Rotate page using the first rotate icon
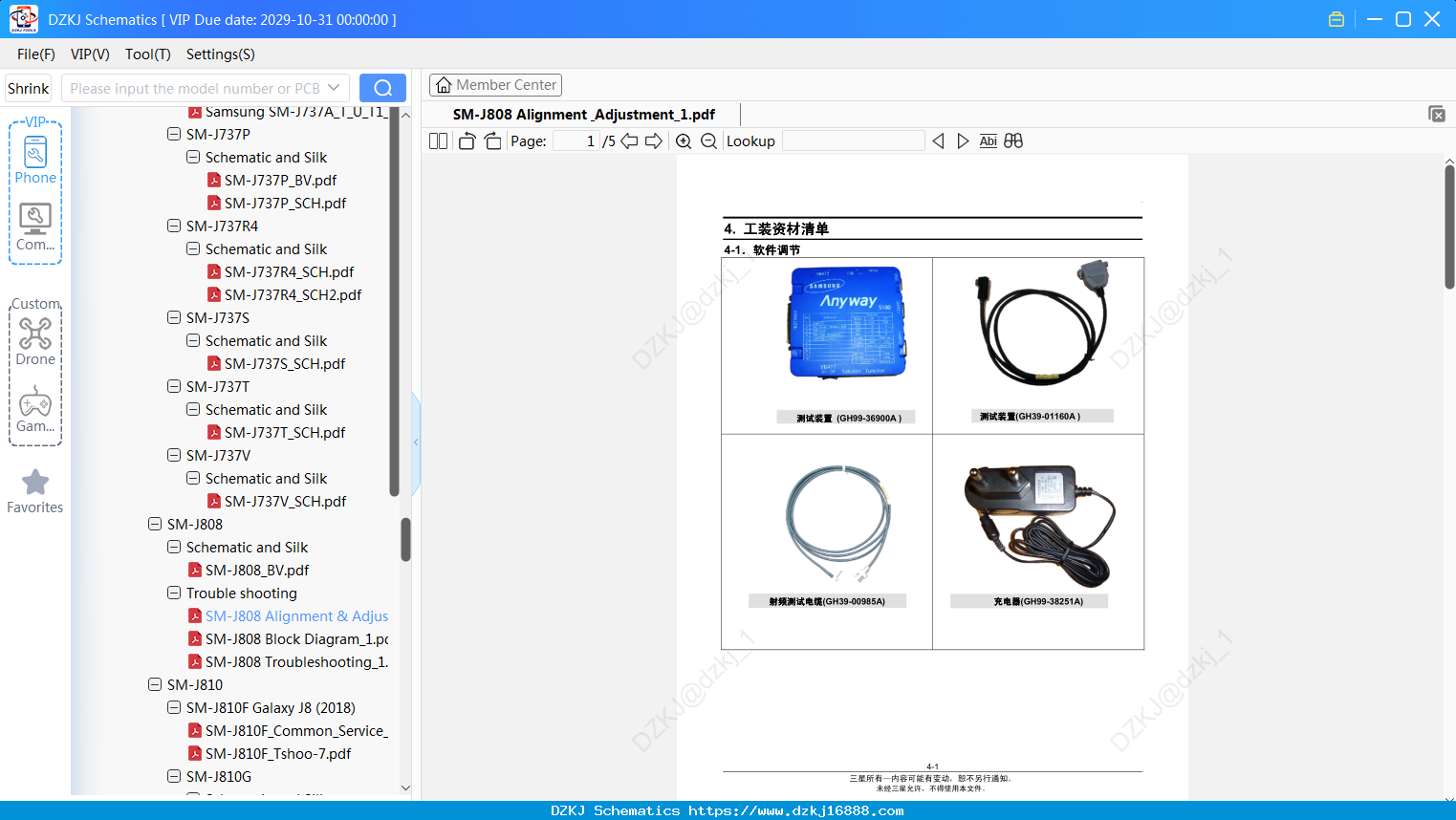The width and height of the screenshot is (1456, 820). click(x=467, y=141)
